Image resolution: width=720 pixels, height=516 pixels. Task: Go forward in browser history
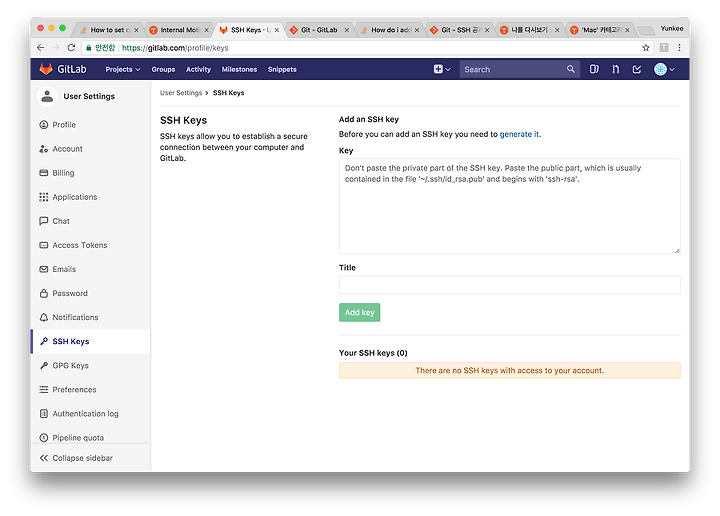coord(56,48)
